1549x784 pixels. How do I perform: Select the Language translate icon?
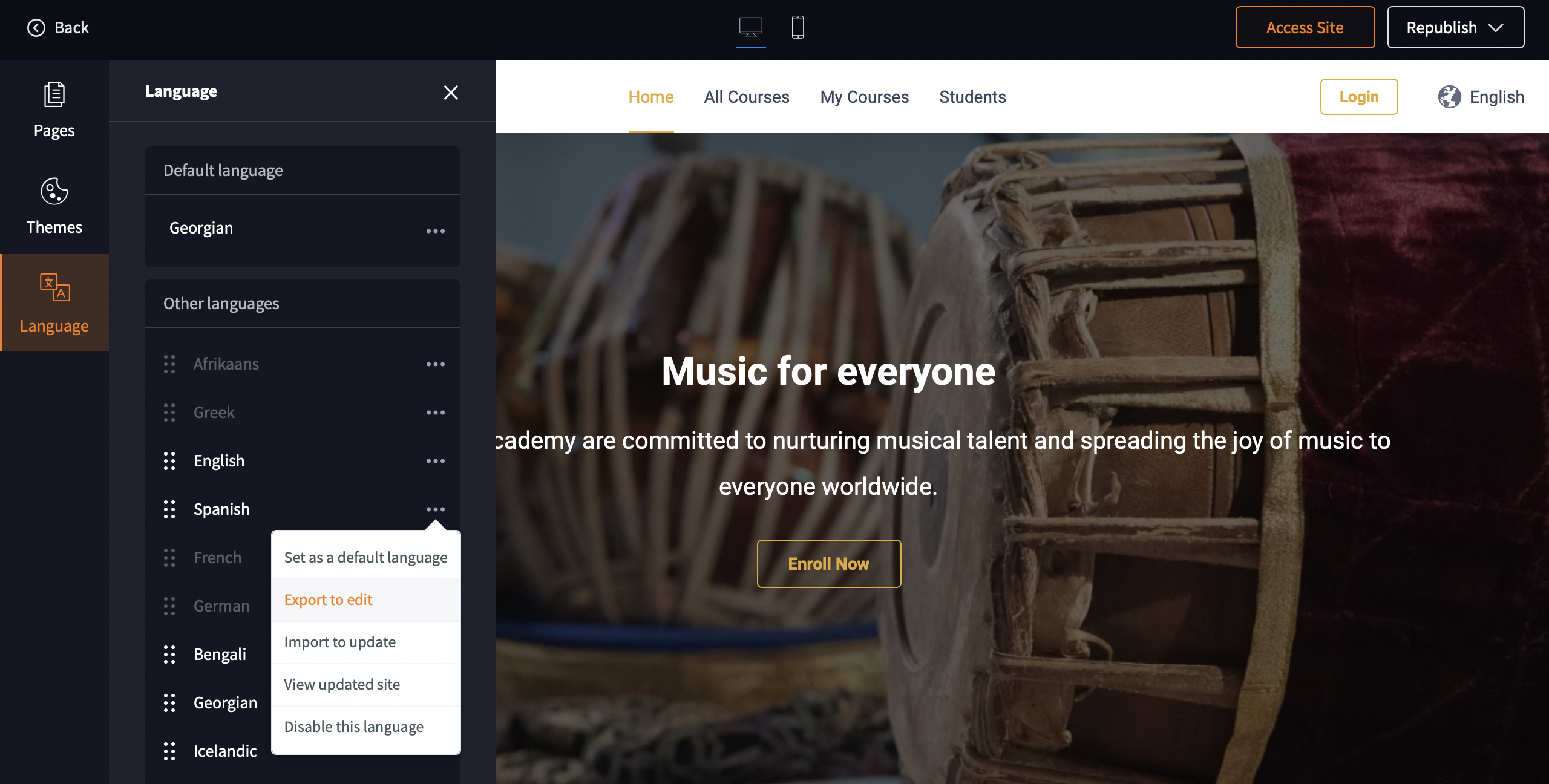tap(54, 287)
